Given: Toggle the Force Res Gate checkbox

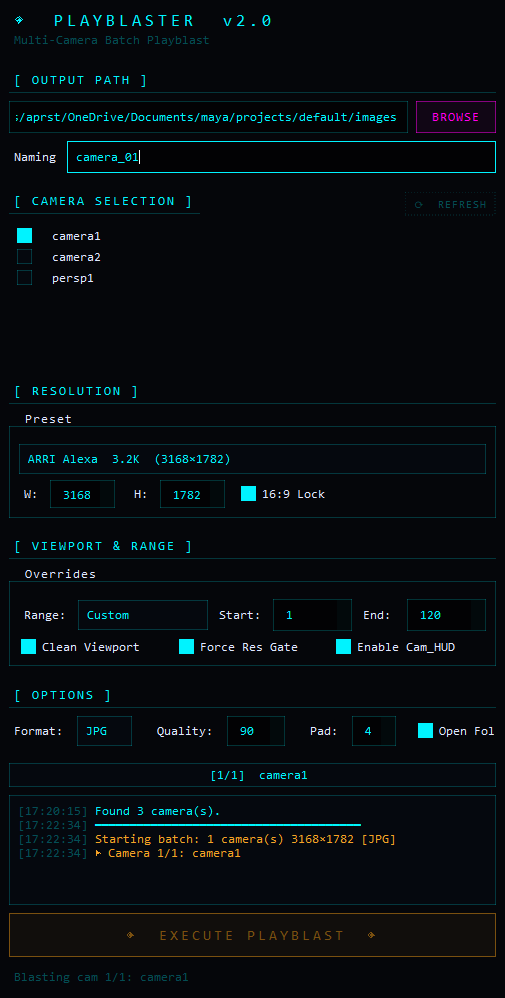Looking at the screenshot, I should point(186,647).
